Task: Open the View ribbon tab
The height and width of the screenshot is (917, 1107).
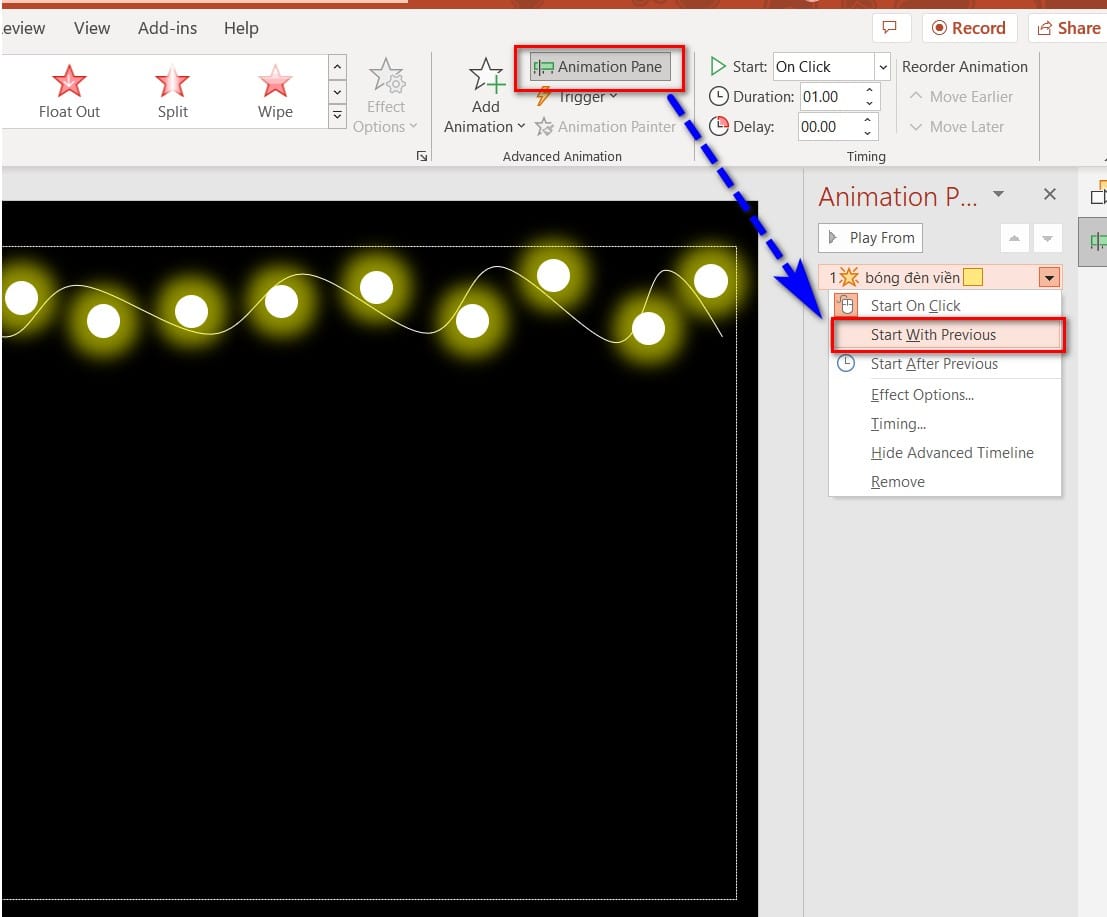Action: point(92,28)
